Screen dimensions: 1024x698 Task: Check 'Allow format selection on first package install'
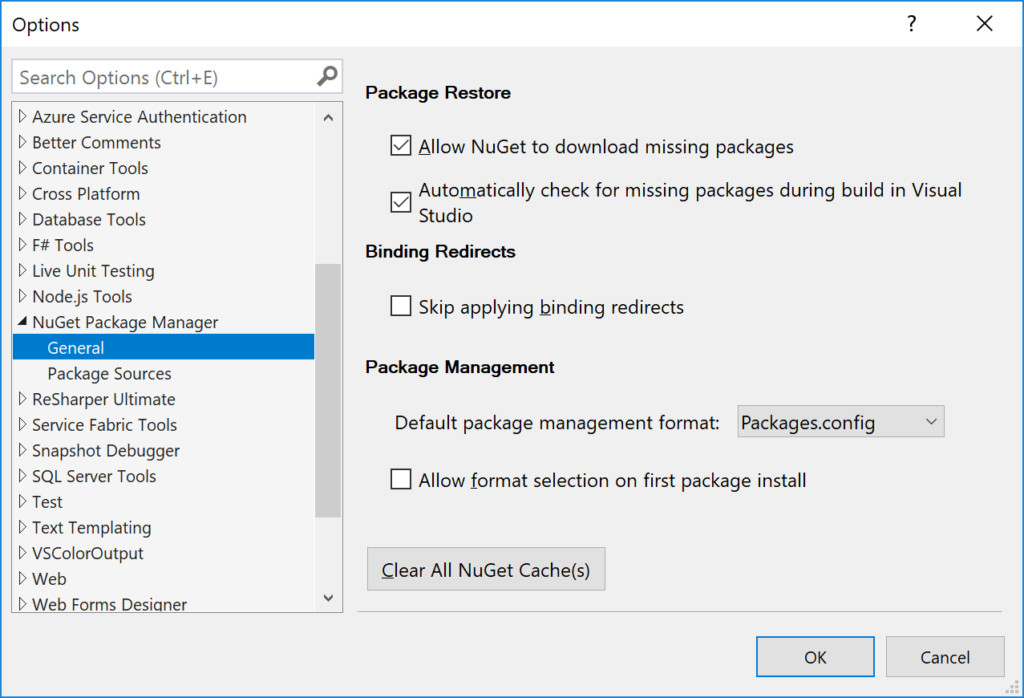click(x=400, y=479)
